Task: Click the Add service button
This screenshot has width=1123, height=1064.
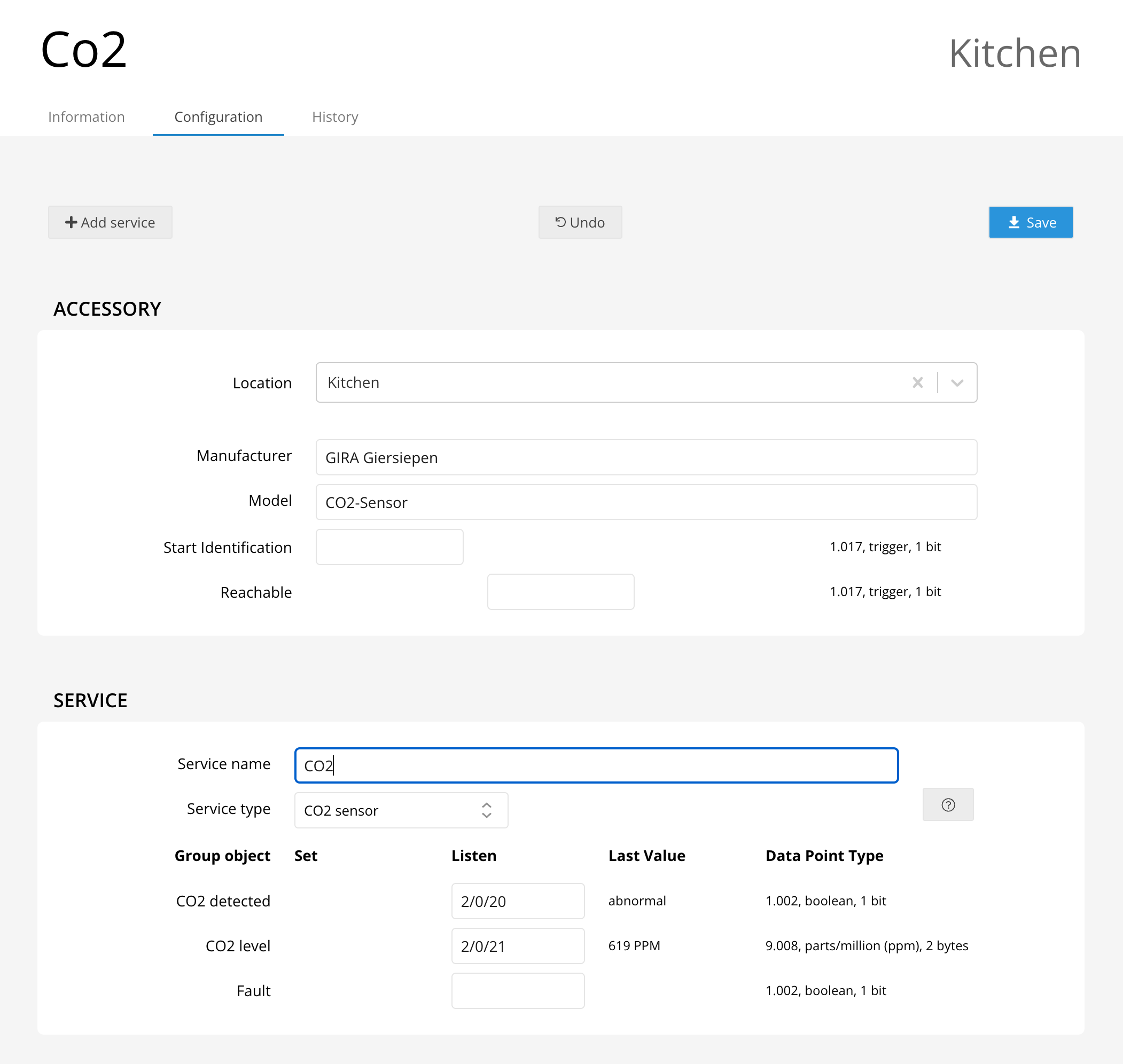Action: point(110,222)
